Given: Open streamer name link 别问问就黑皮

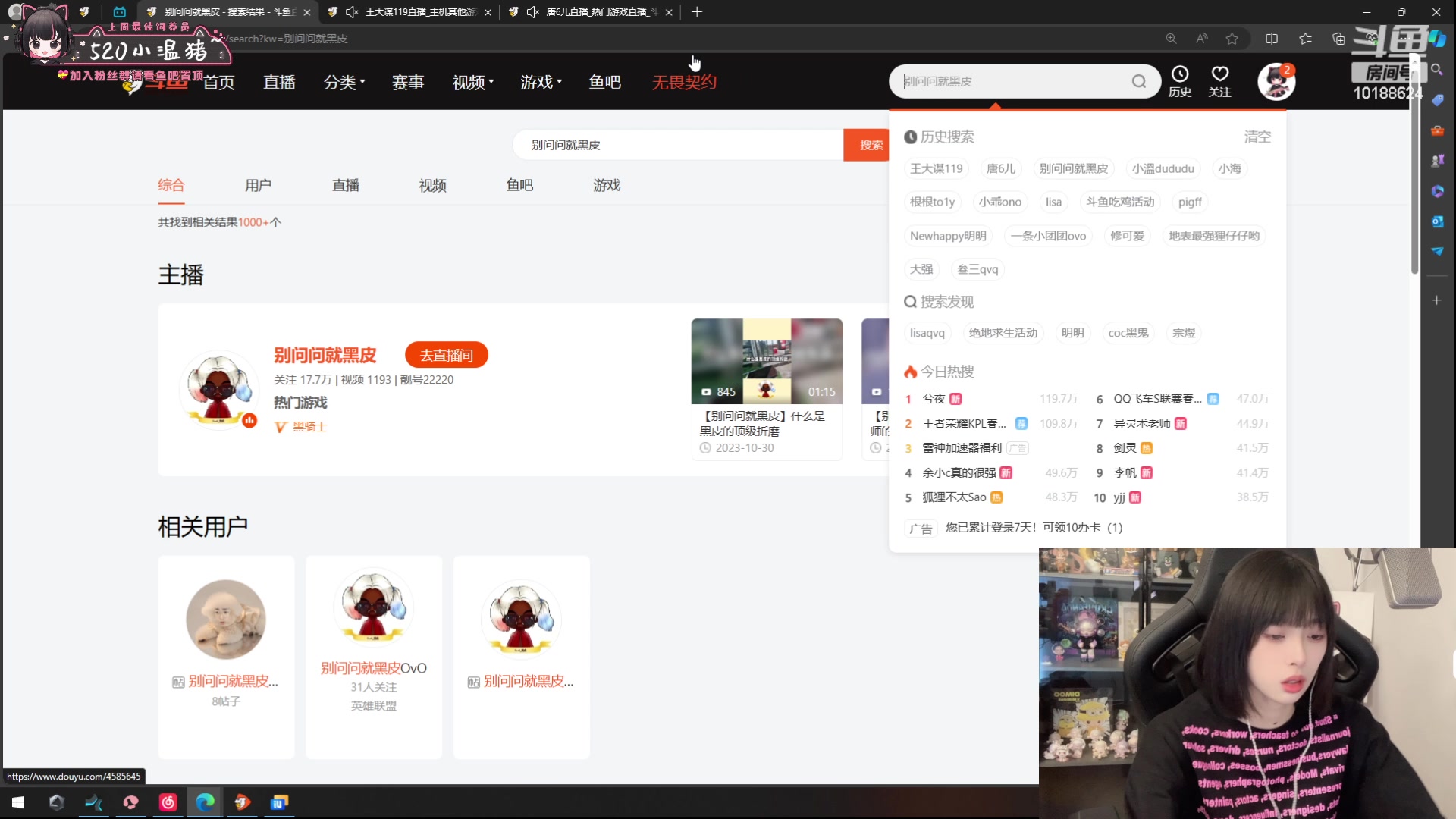Looking at the screenshot, I should [325, 355].
